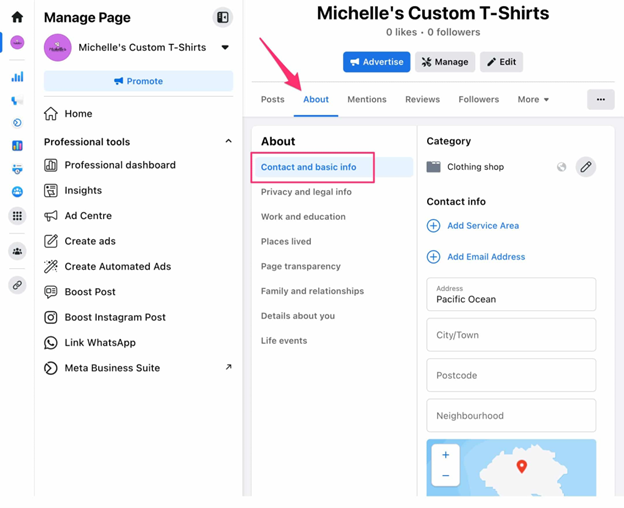Open Insights in Professional tools

138,191
